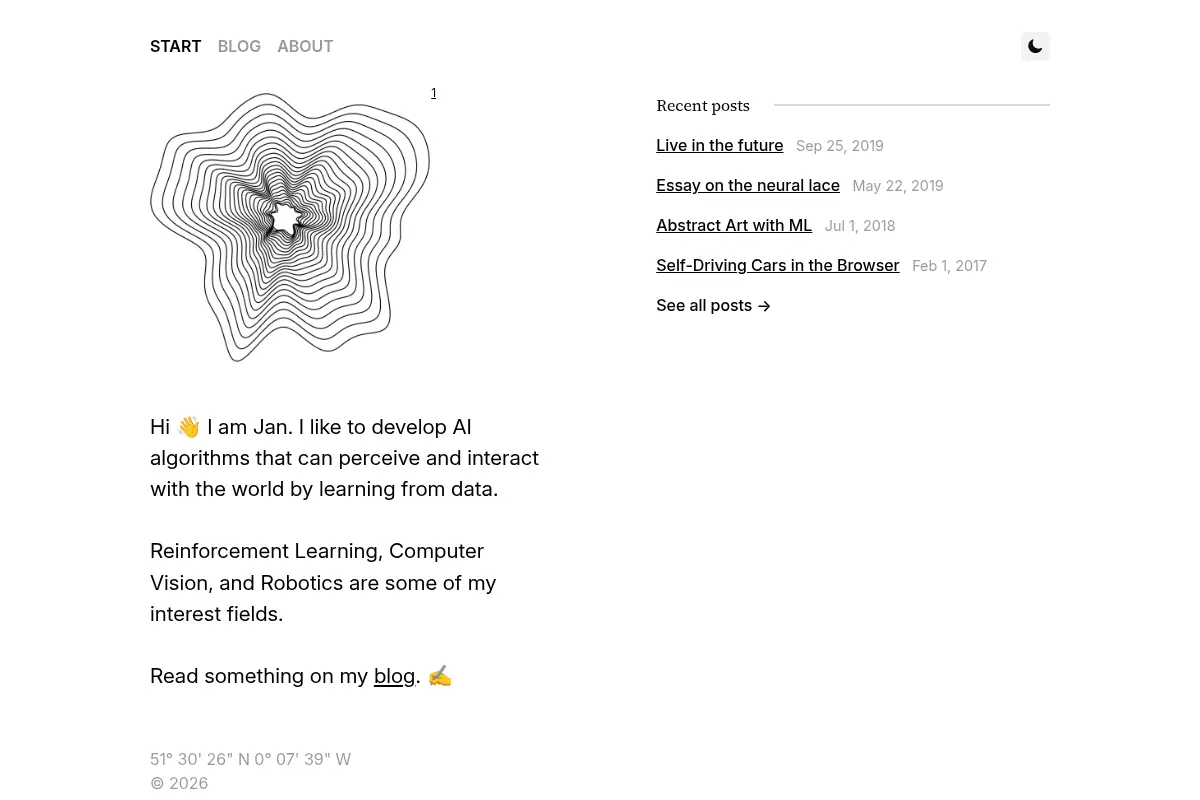Click the Sep 25, 2019 date

coord(840,146)
